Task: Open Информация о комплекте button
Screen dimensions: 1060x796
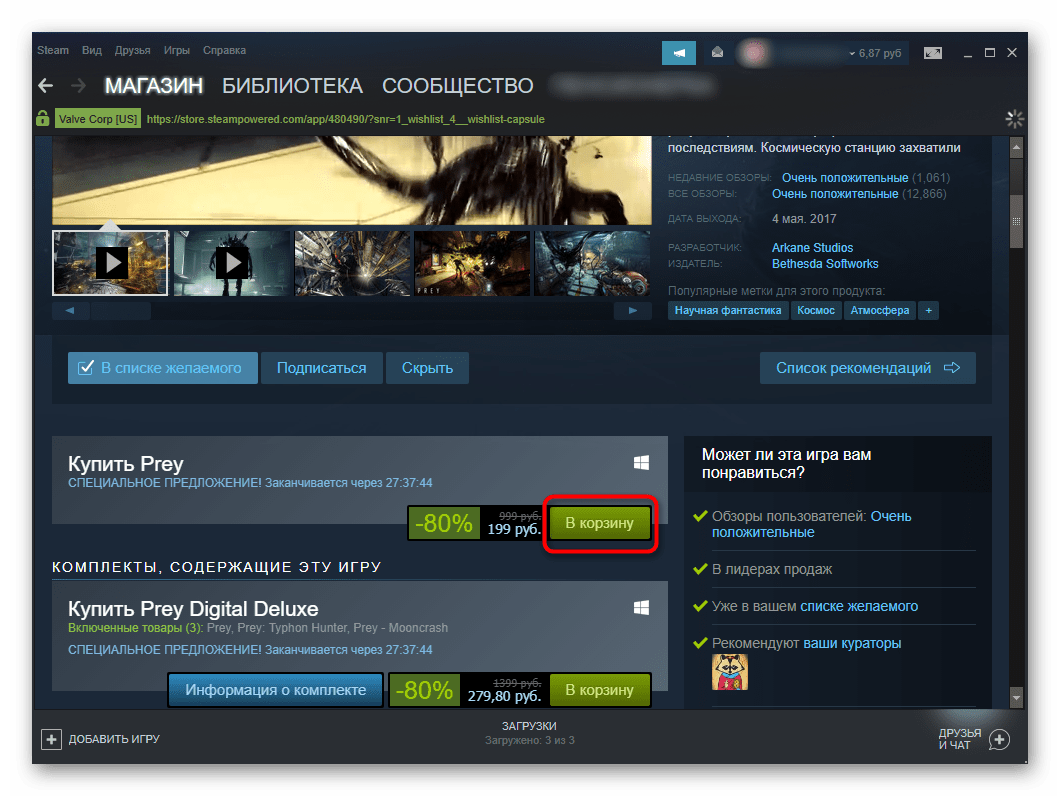Action: 276,690
